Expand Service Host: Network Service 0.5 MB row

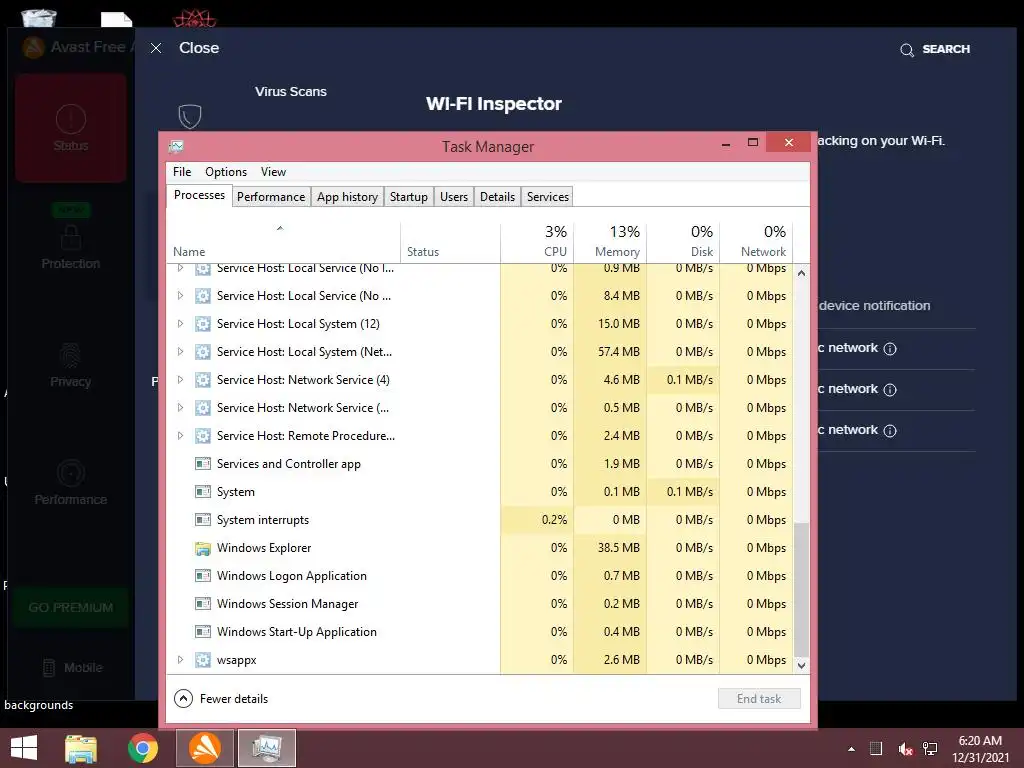180,408
